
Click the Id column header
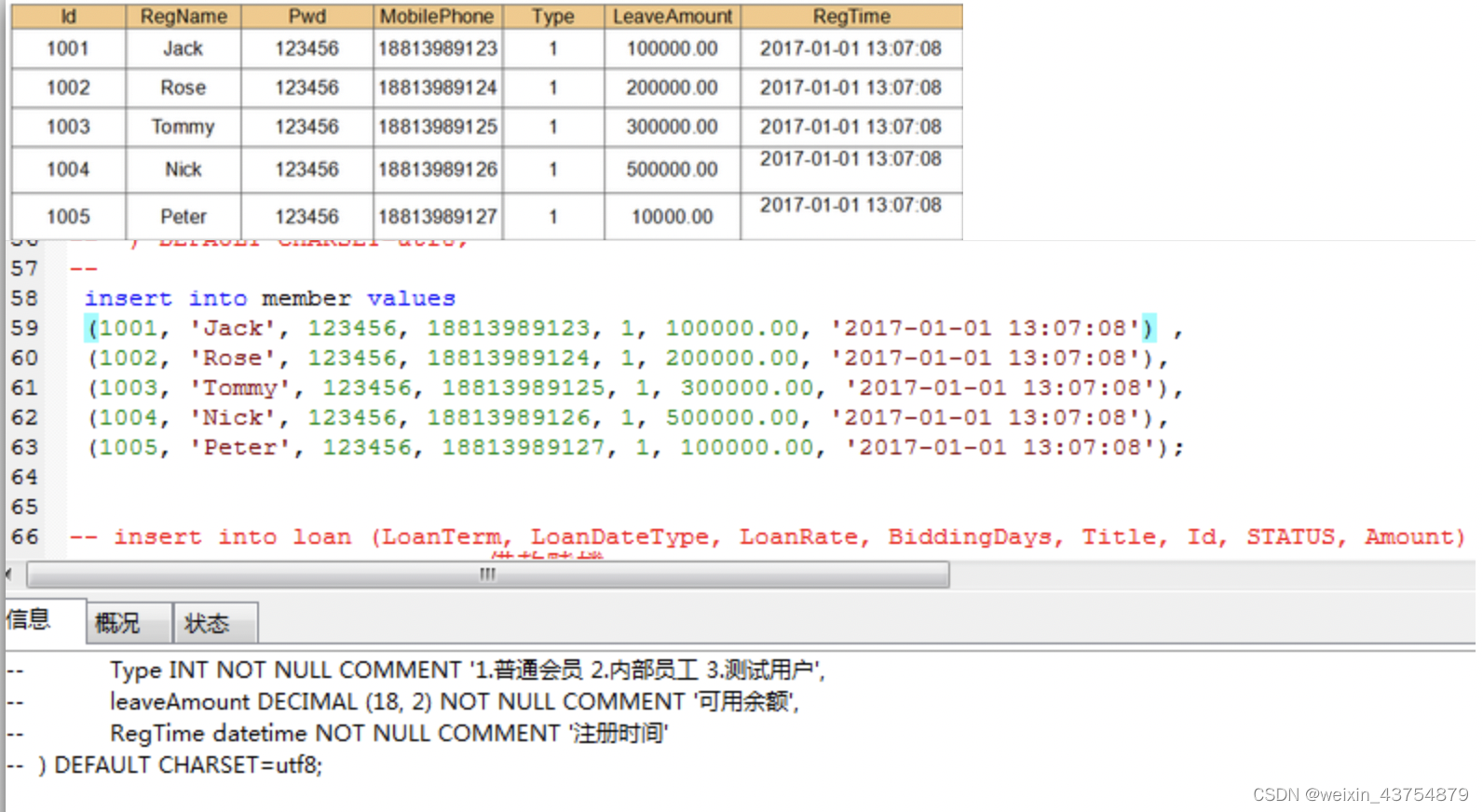click(x=68, y=17)
